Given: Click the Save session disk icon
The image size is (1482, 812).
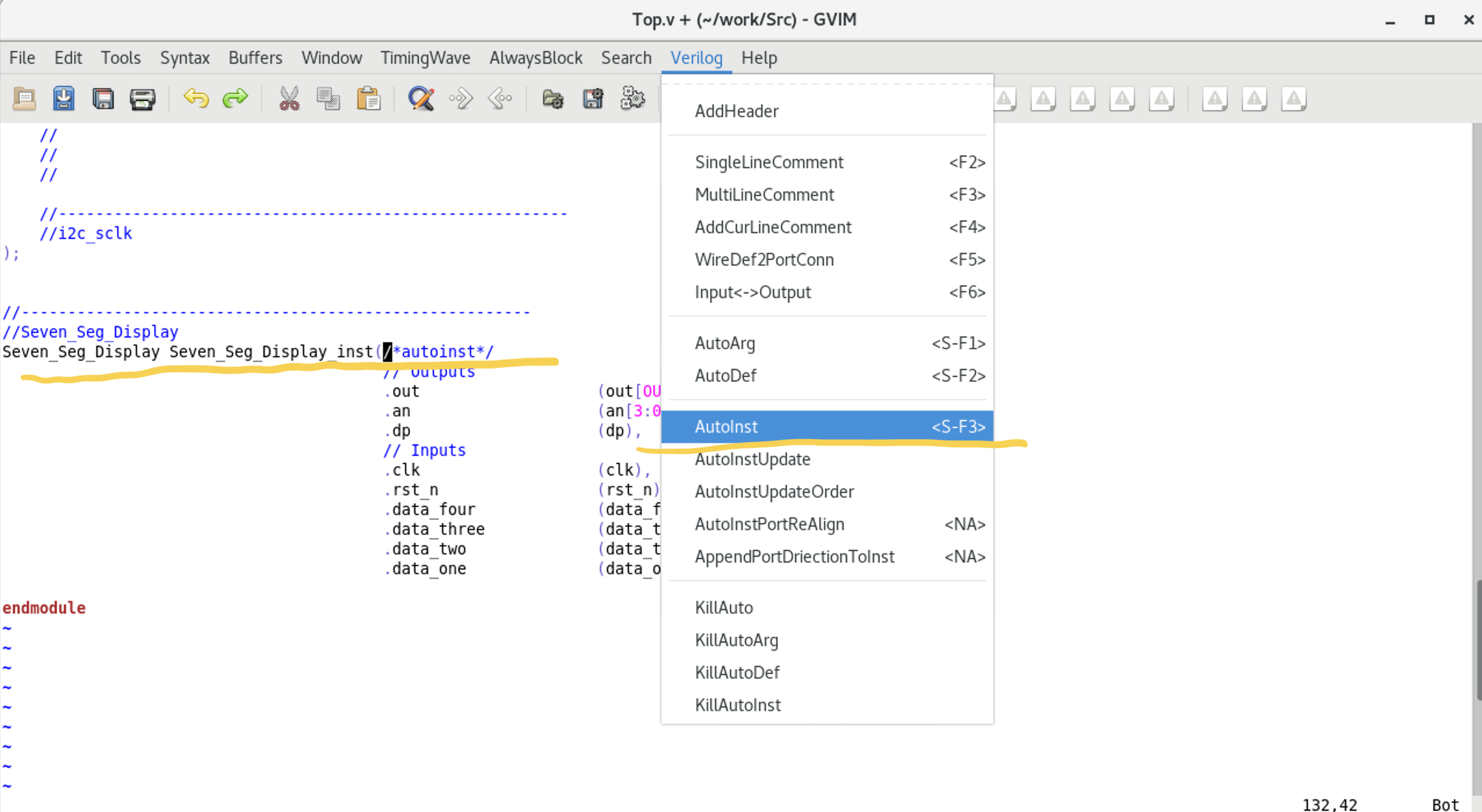Looking at the screenshot, I should pos(593,99).
